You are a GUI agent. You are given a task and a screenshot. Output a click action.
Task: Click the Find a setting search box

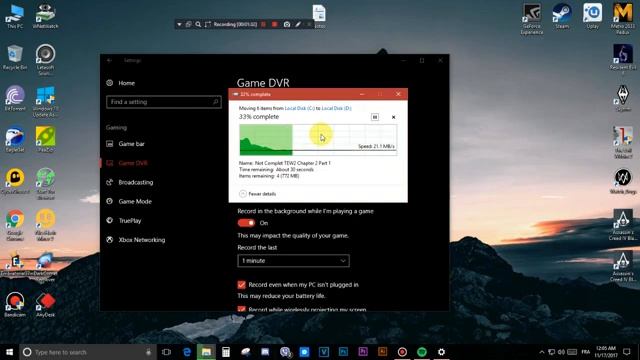[164, 102]
